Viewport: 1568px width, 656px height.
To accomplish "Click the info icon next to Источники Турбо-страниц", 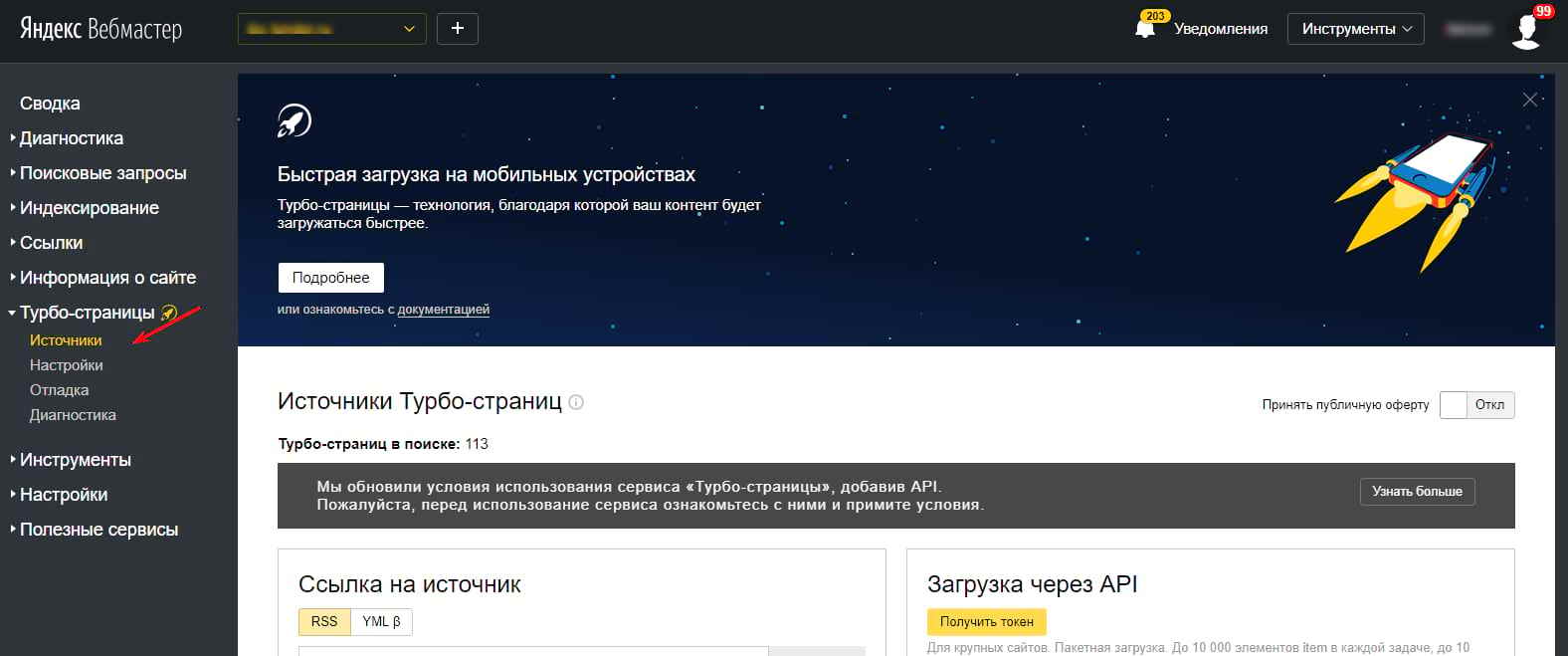I will 576,402.
